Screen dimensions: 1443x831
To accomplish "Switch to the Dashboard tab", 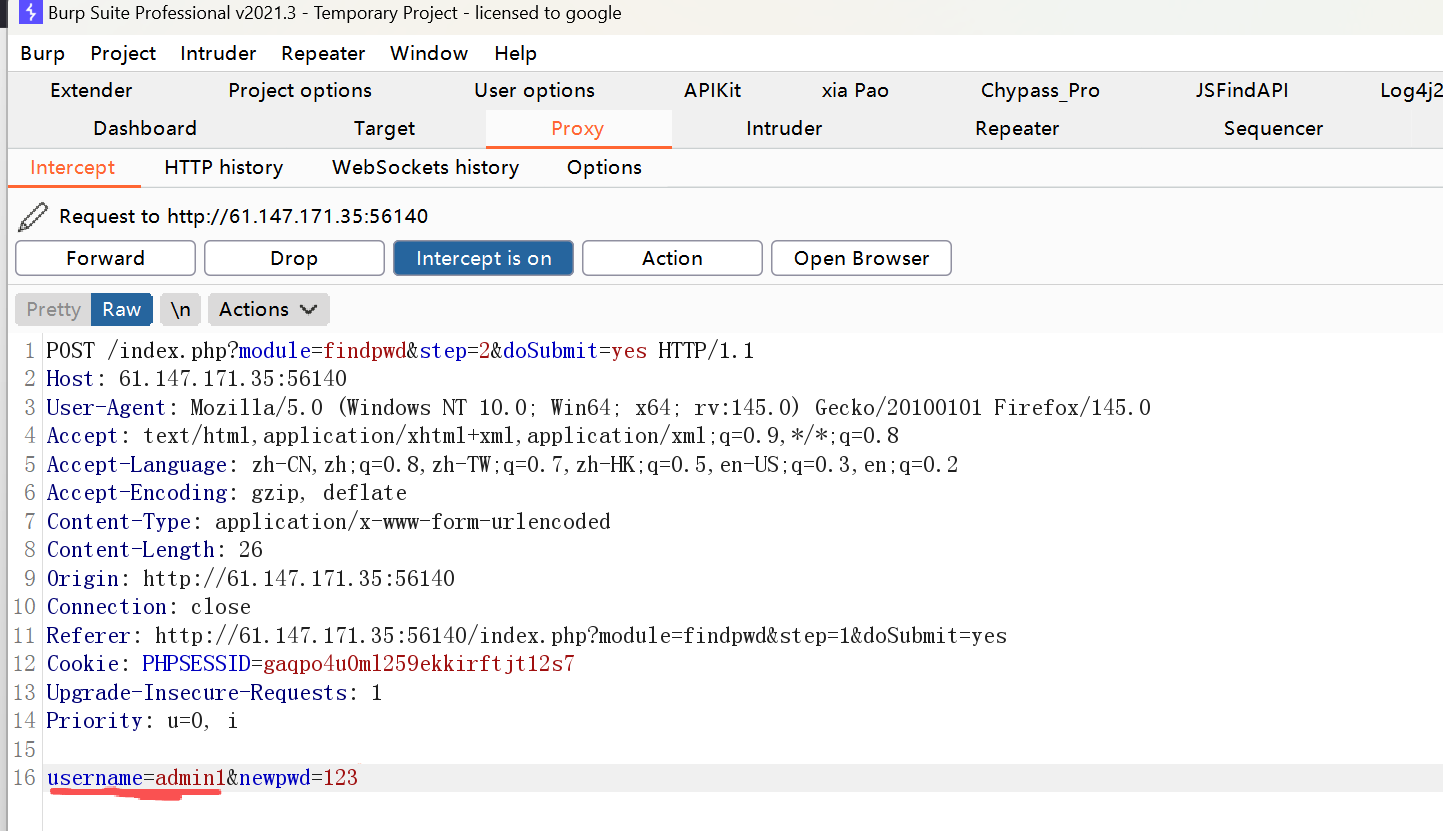I will pyautogui.click(x=145, y=129).
